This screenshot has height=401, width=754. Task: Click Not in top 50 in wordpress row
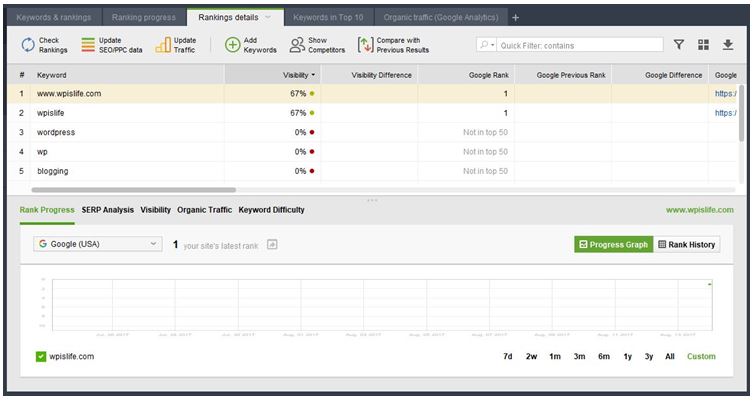coord(485,132)
